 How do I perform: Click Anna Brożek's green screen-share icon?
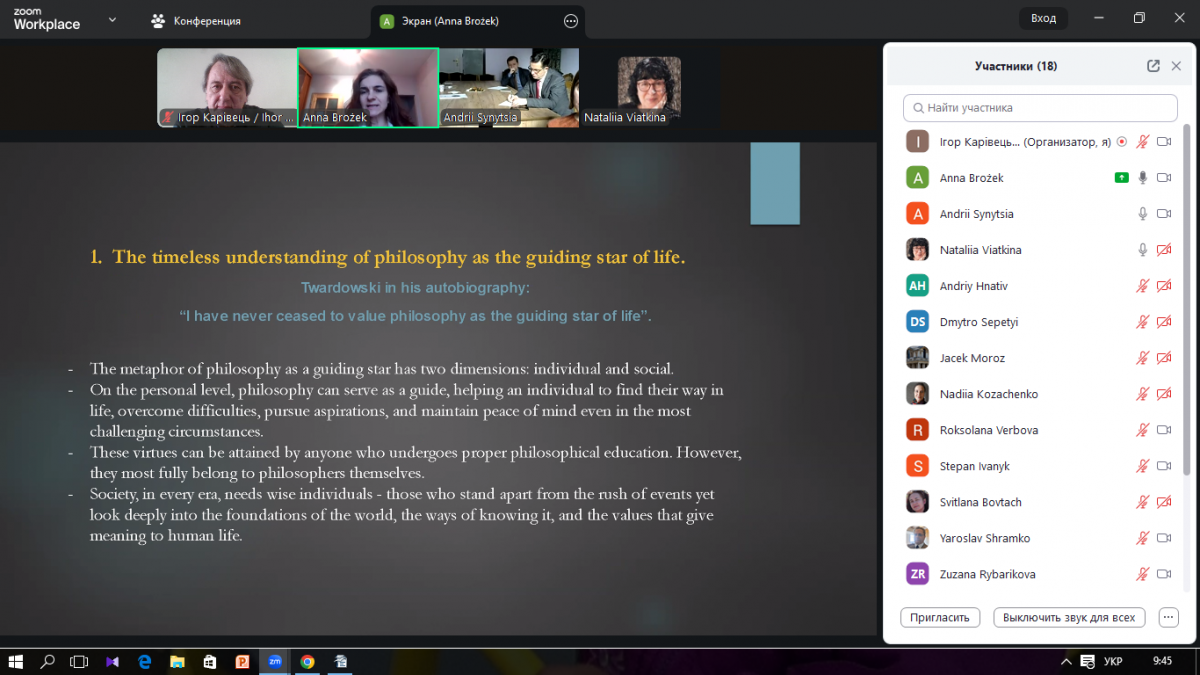[1122, 178]
